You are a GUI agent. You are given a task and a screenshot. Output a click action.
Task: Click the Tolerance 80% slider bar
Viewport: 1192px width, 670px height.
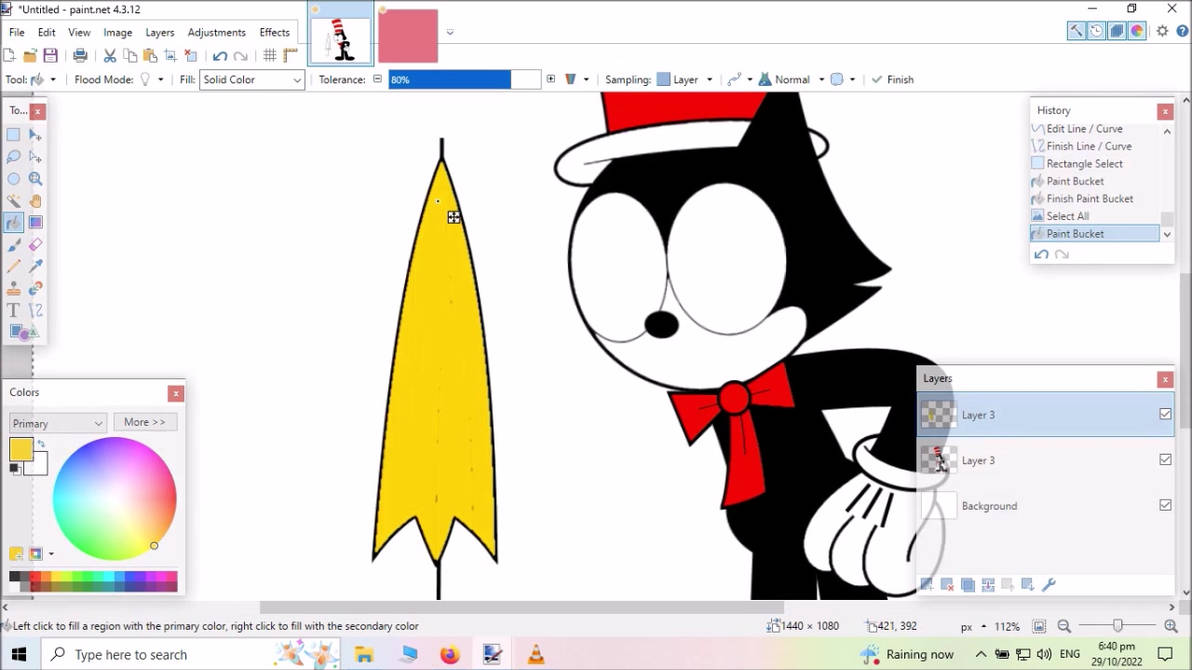464,80
